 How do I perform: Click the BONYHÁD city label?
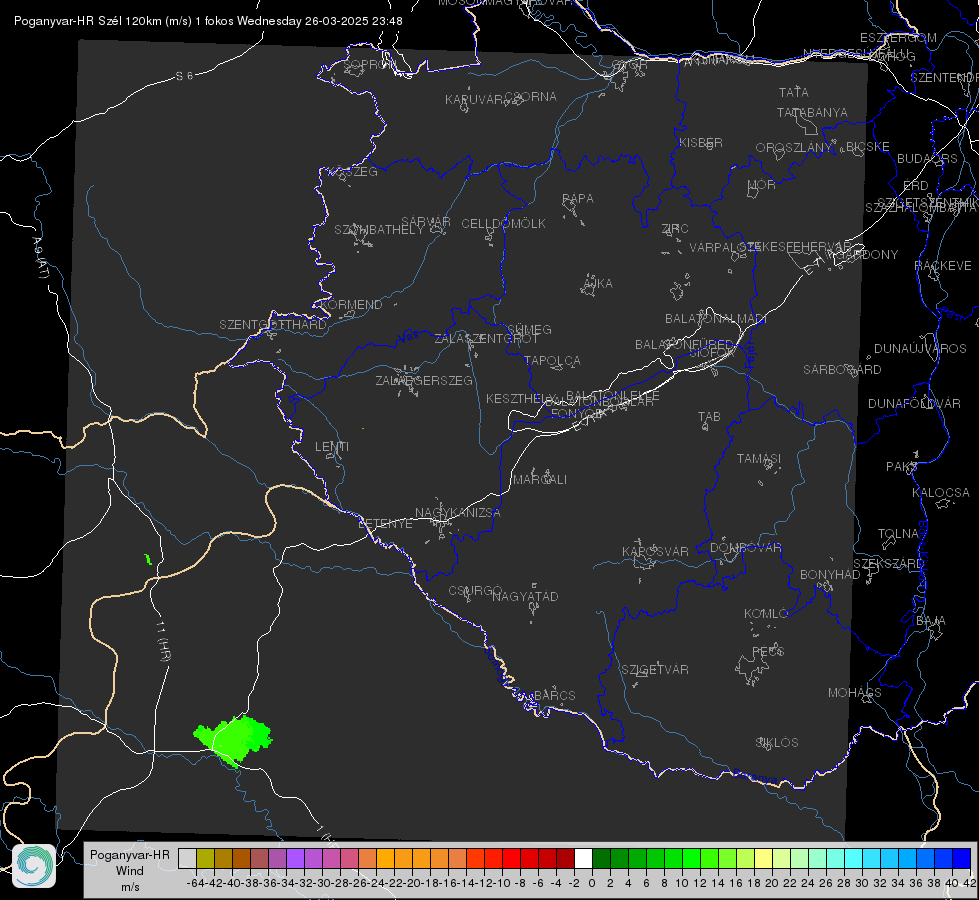click(x=830, y=574)
